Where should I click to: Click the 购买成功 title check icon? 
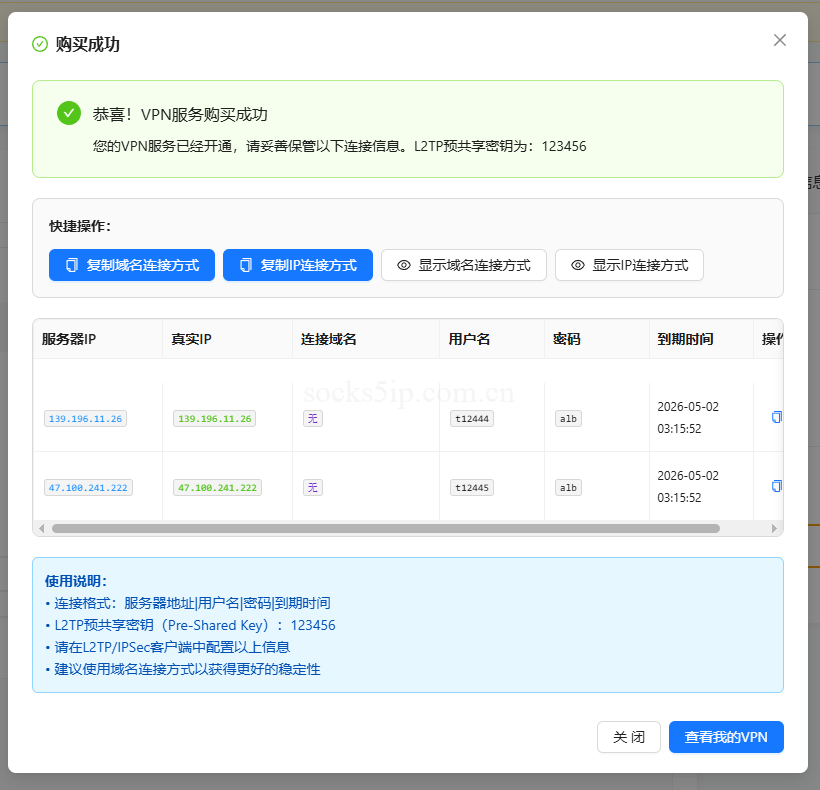pos(40,44)
